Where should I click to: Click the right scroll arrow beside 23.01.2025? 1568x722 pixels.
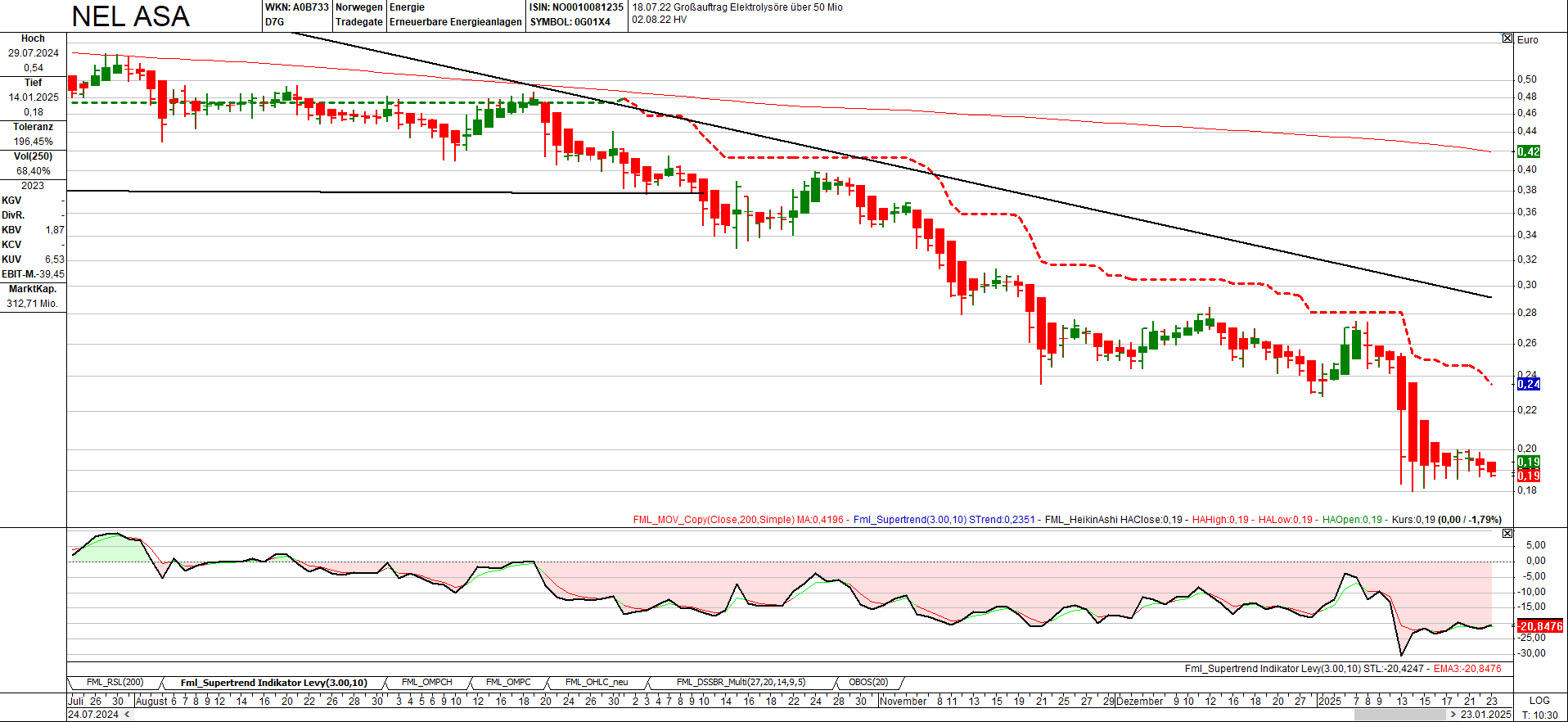[1453, 715]
